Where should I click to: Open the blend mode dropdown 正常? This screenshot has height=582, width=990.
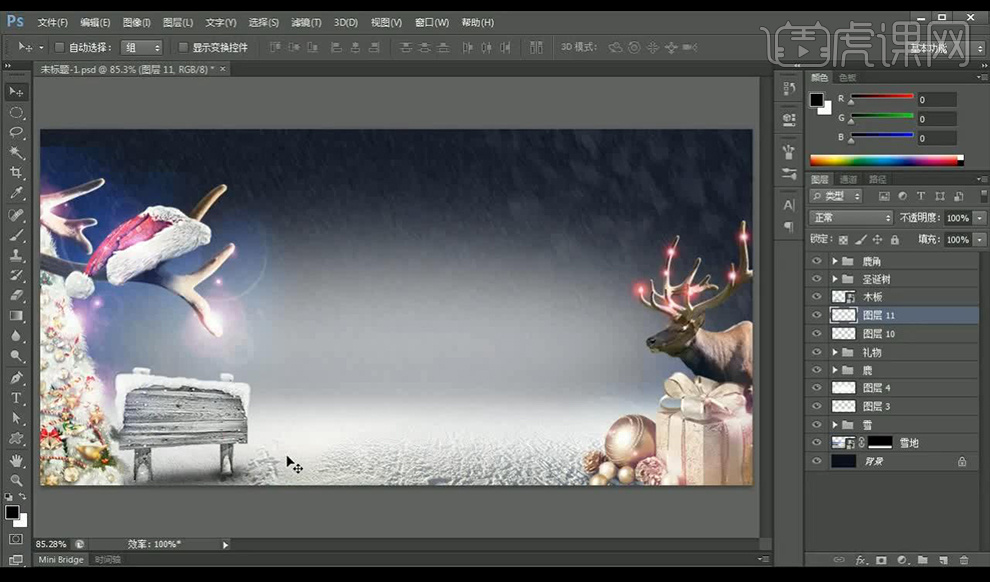851,218
